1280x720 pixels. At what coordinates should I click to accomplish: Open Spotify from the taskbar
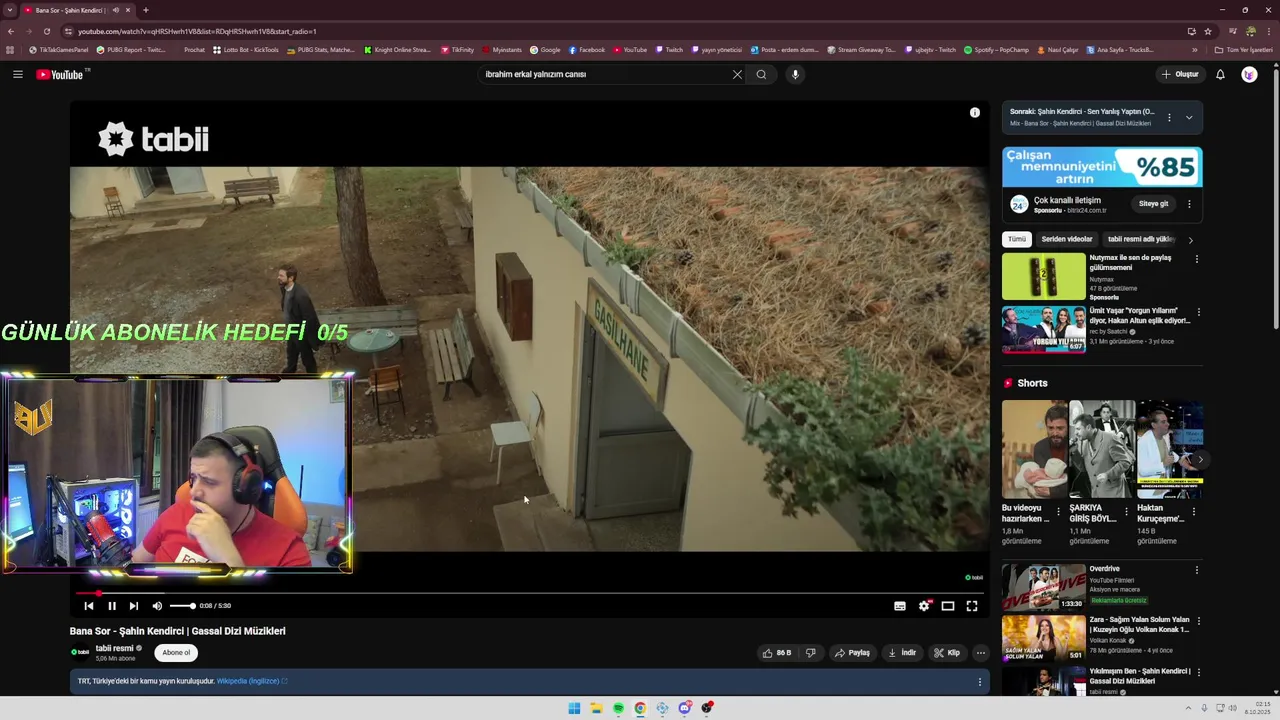(x=618, y=708)
